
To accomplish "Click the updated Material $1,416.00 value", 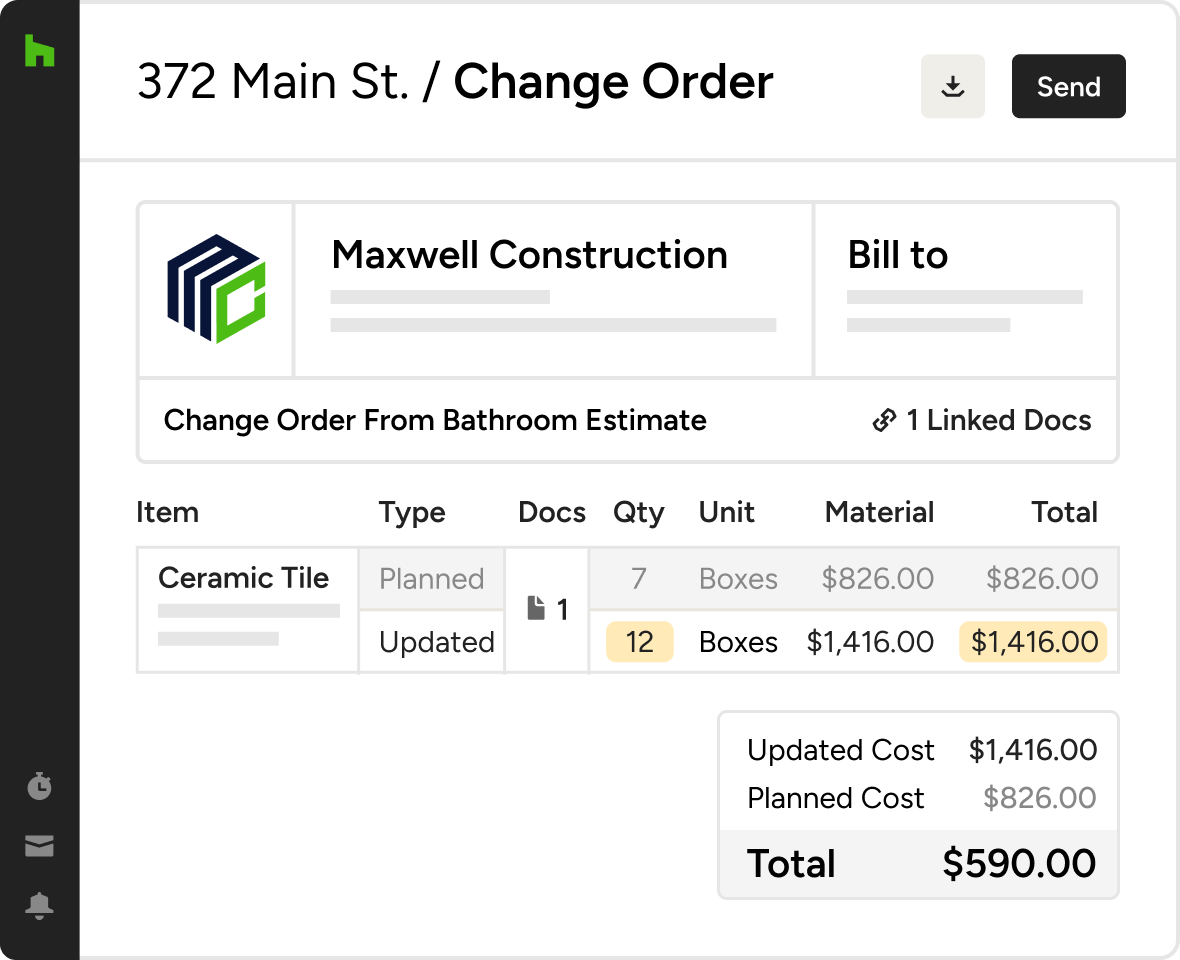I will click(x=870, y=642).
